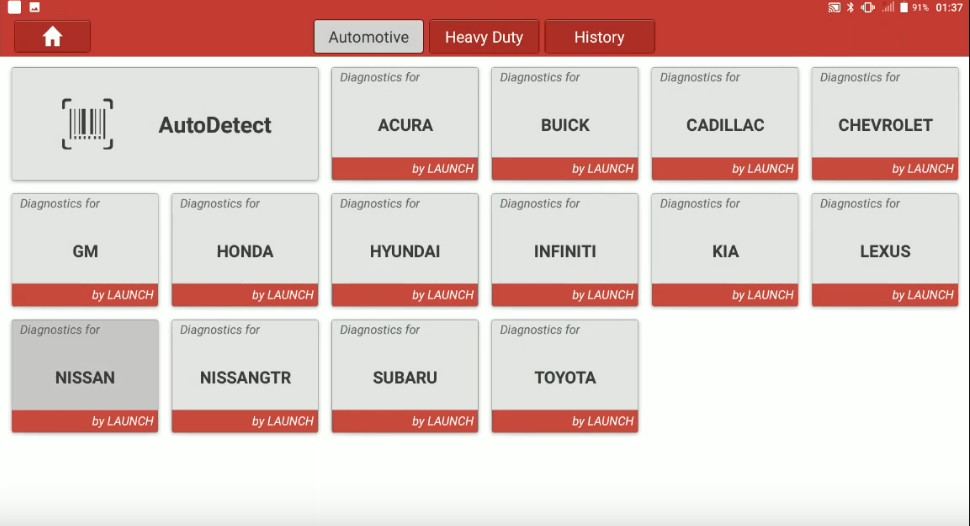Open the screen cast status icon
Screen dimensions: 970x526
tap(834, 7)
